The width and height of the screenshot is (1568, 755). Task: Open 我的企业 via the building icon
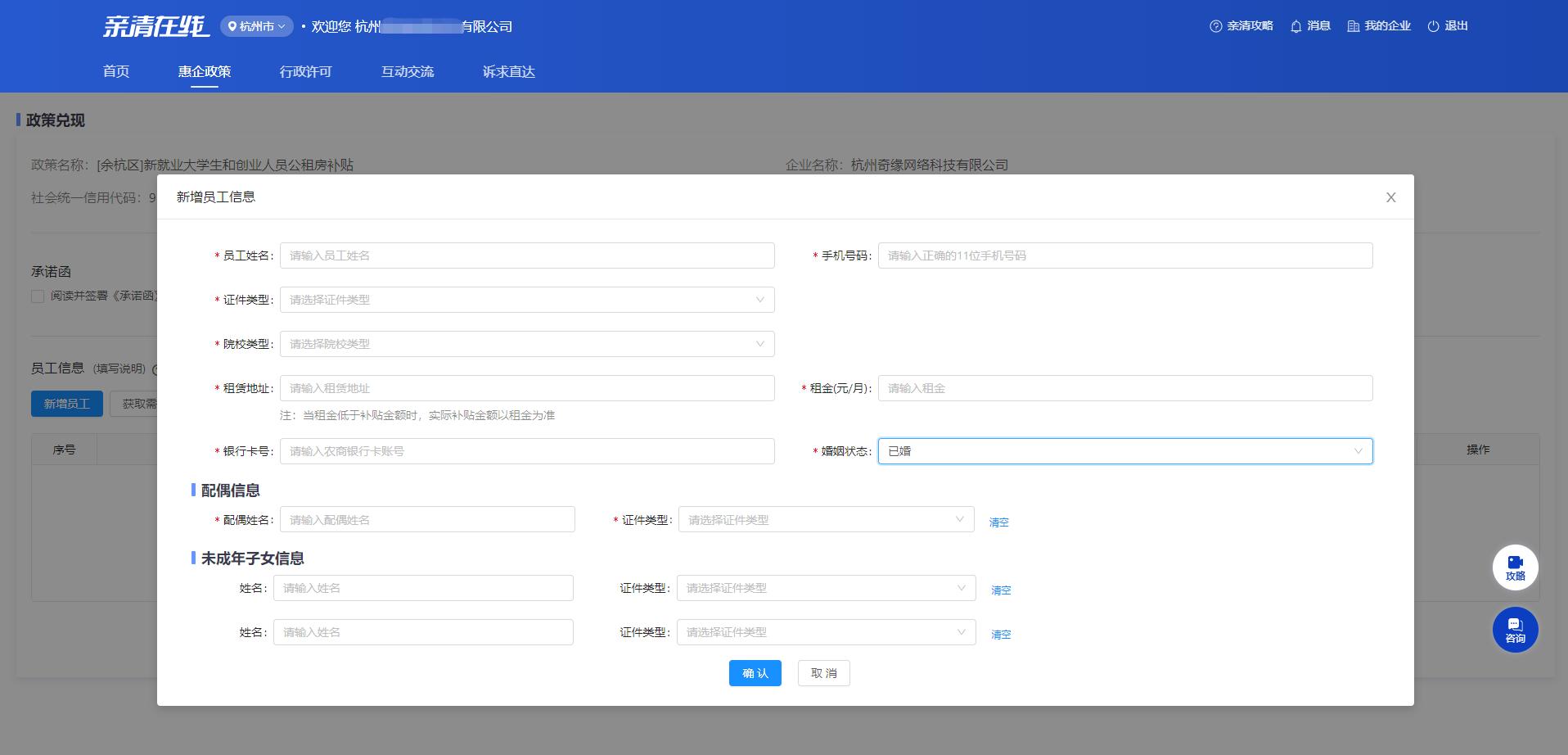coord(1356,25)
